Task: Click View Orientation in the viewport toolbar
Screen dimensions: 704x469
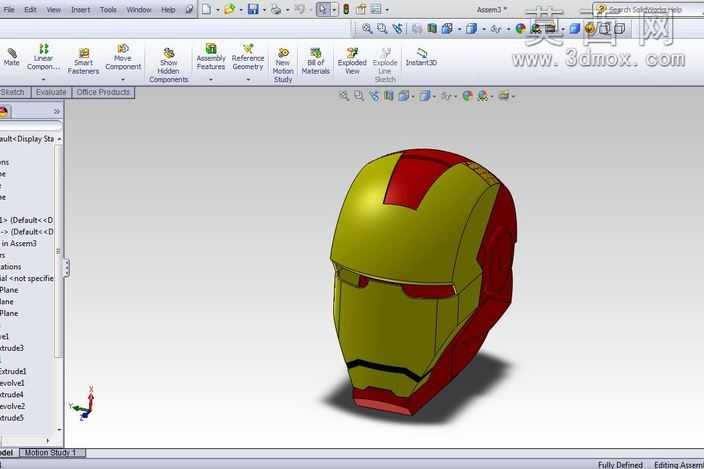Action: [x=404, y=96]
